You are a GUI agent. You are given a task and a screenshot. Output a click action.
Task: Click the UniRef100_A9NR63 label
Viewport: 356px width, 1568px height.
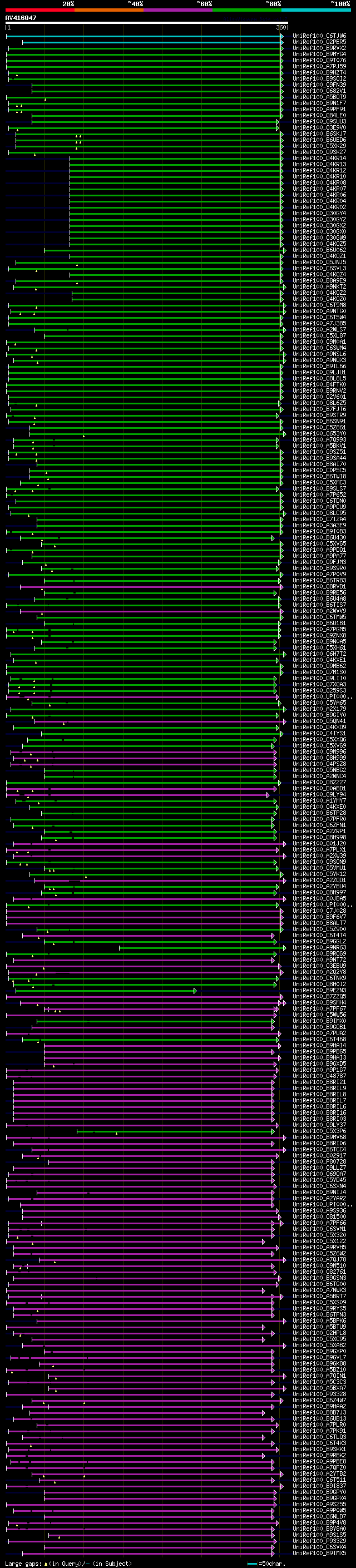click(319, 948)
